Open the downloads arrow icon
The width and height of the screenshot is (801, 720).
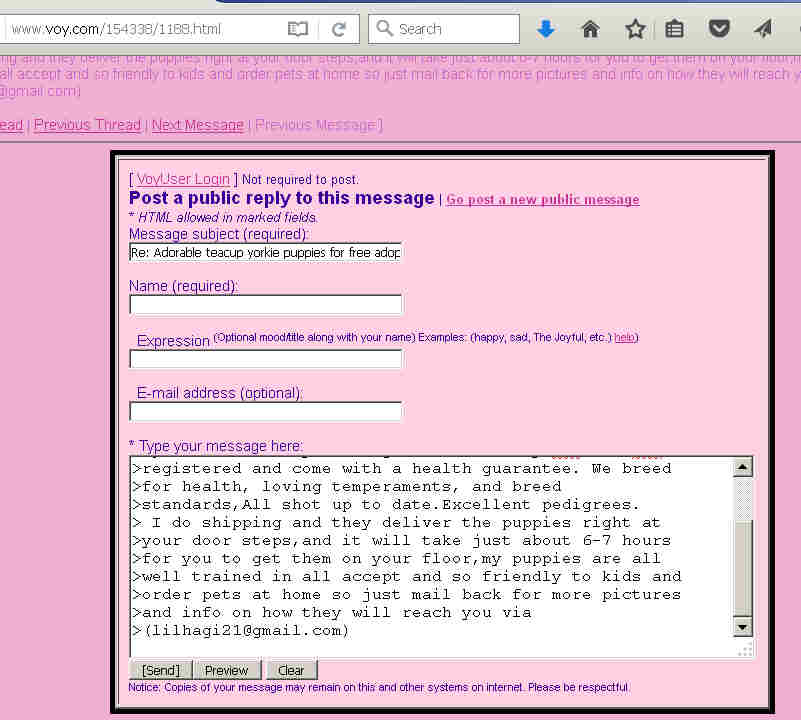pos(545,29)
